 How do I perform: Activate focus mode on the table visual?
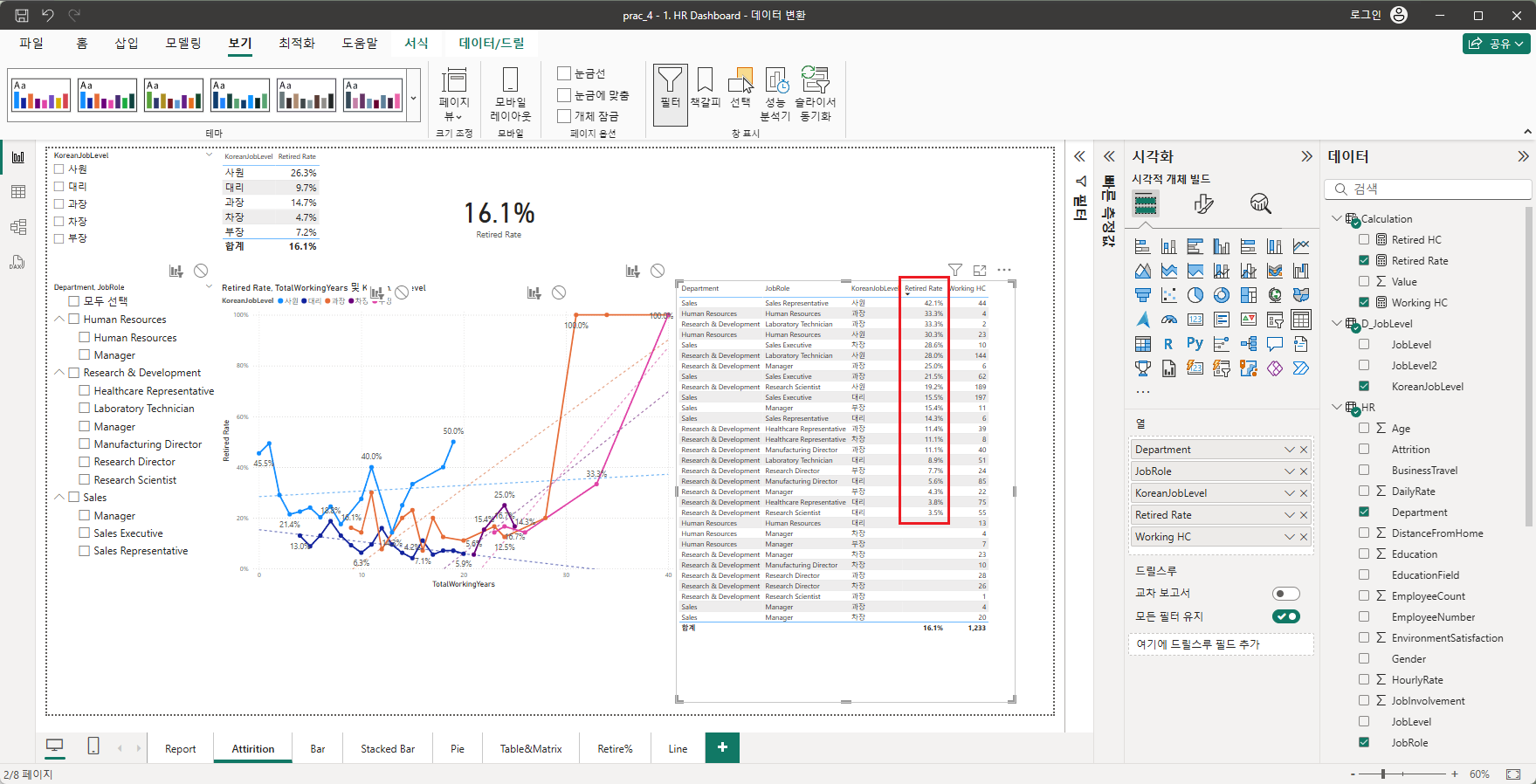coord(980,271)
